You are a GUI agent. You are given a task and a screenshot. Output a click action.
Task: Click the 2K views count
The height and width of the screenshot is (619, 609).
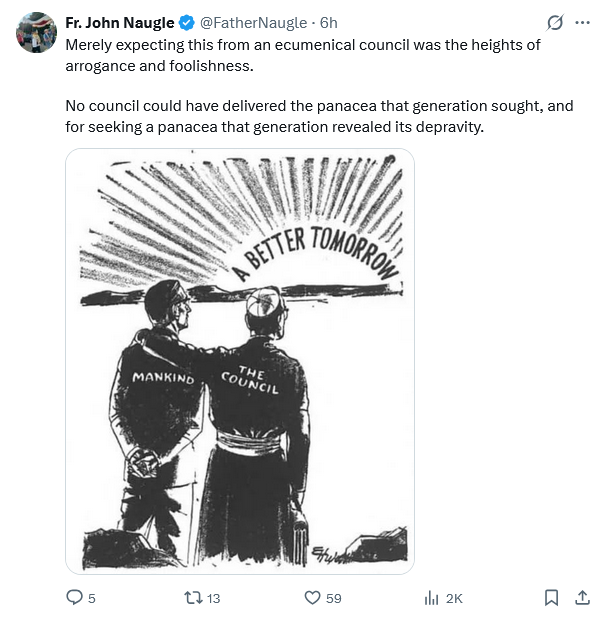(454, 598)
